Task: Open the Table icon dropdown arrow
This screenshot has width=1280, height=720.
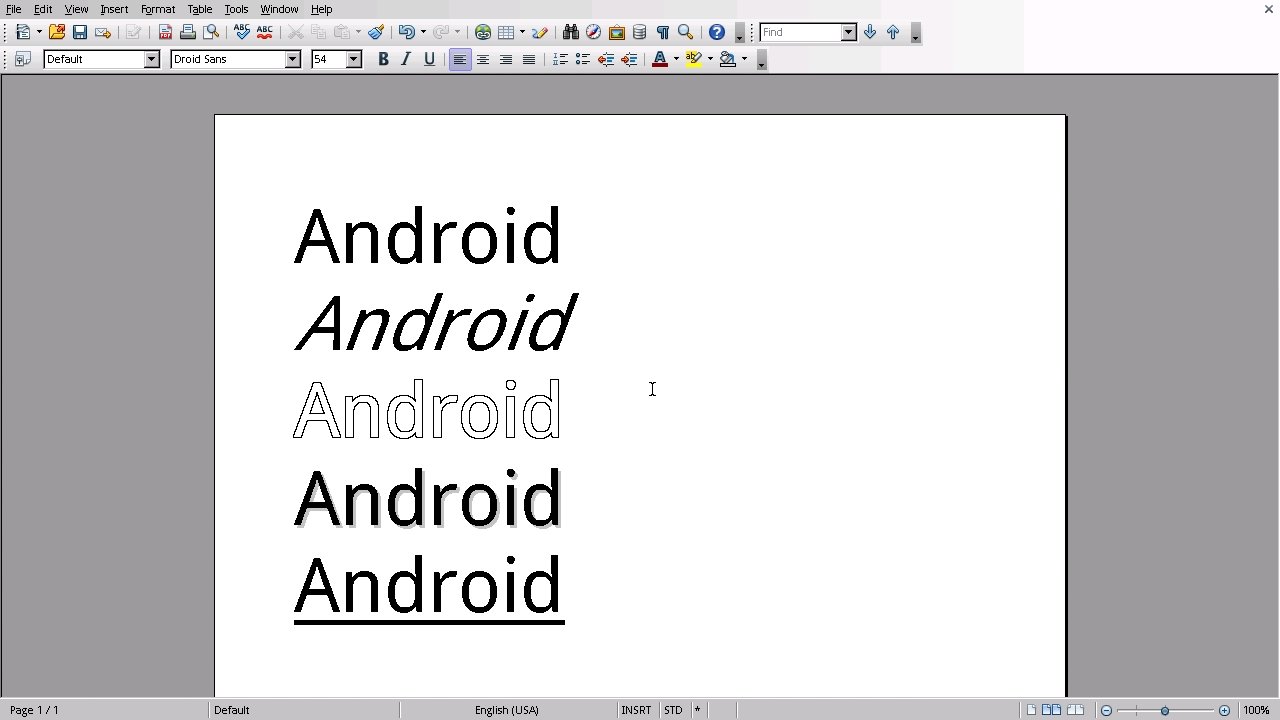Action: point(522,32)
